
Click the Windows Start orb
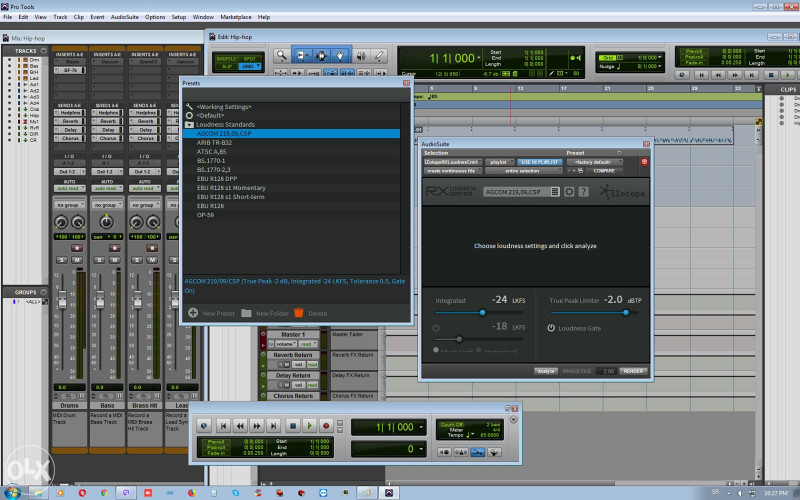tap(12, 492)
